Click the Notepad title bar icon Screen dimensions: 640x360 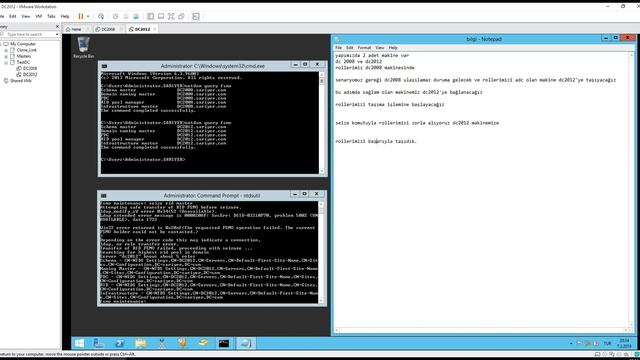tap(337, 39)
